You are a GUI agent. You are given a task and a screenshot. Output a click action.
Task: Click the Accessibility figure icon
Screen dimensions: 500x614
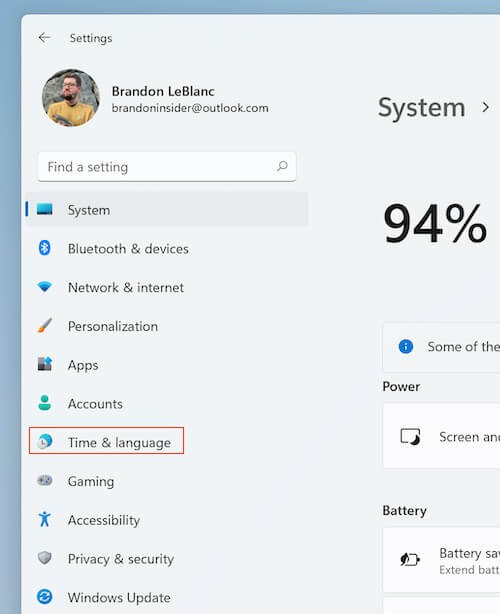[45, 519]
